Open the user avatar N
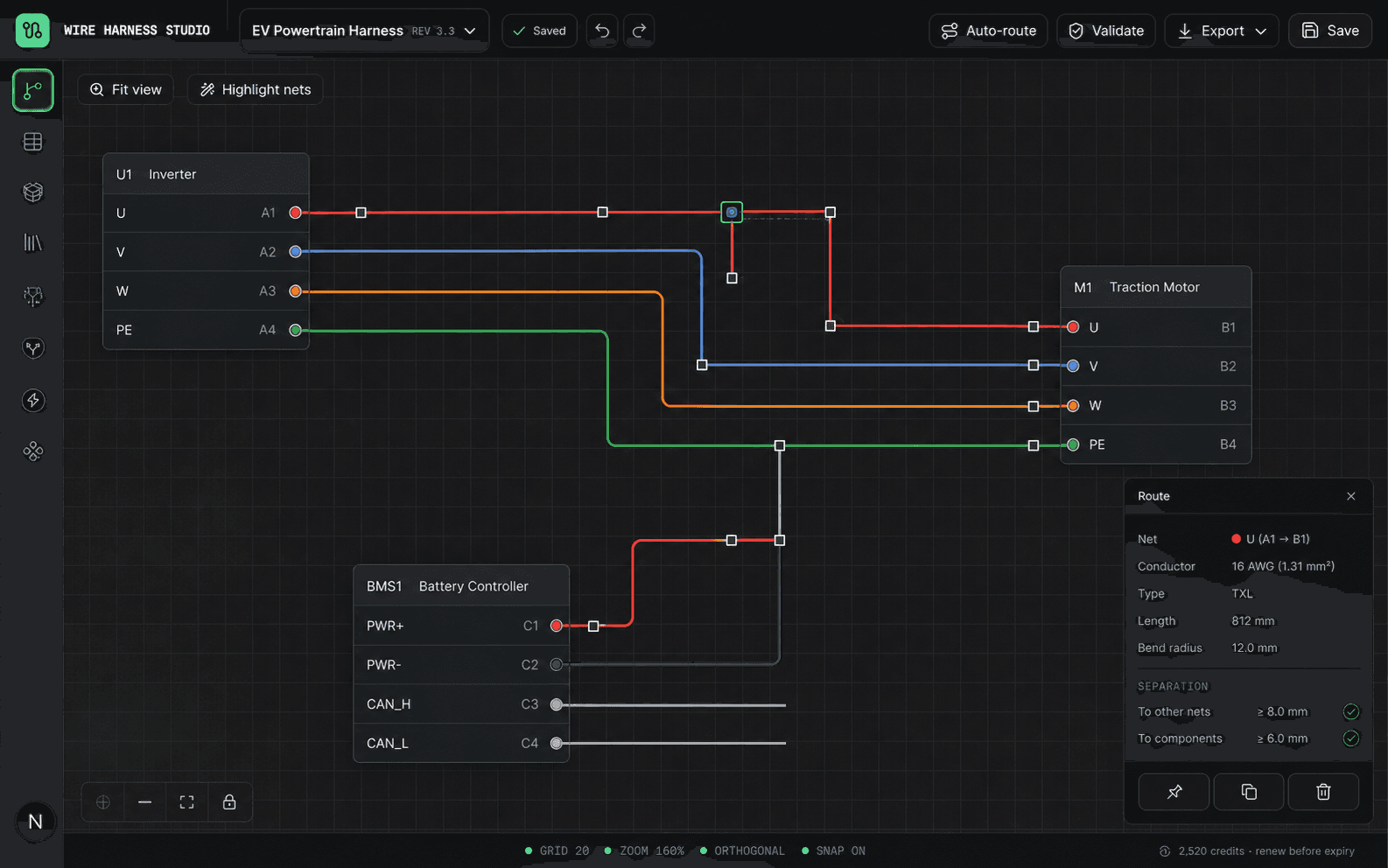 (x=35, y=822)
